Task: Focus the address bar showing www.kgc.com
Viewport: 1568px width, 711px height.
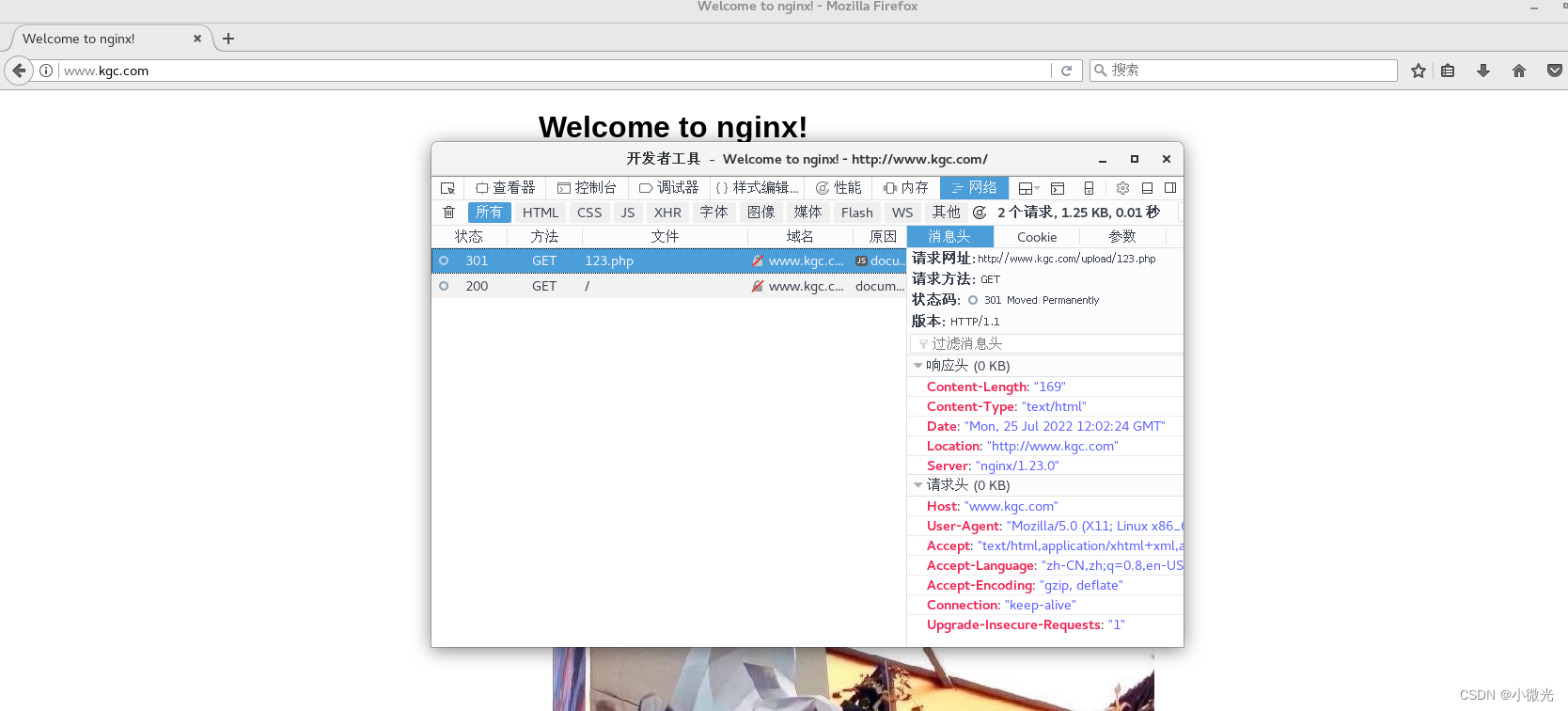Action: [x=555, y=71]
